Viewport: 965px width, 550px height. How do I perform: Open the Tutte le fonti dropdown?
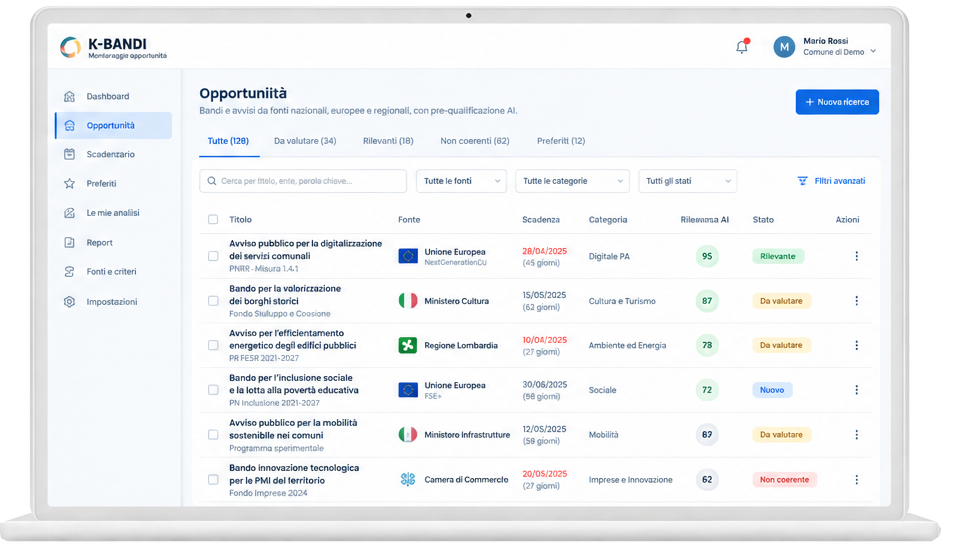(x=461, y=181)
